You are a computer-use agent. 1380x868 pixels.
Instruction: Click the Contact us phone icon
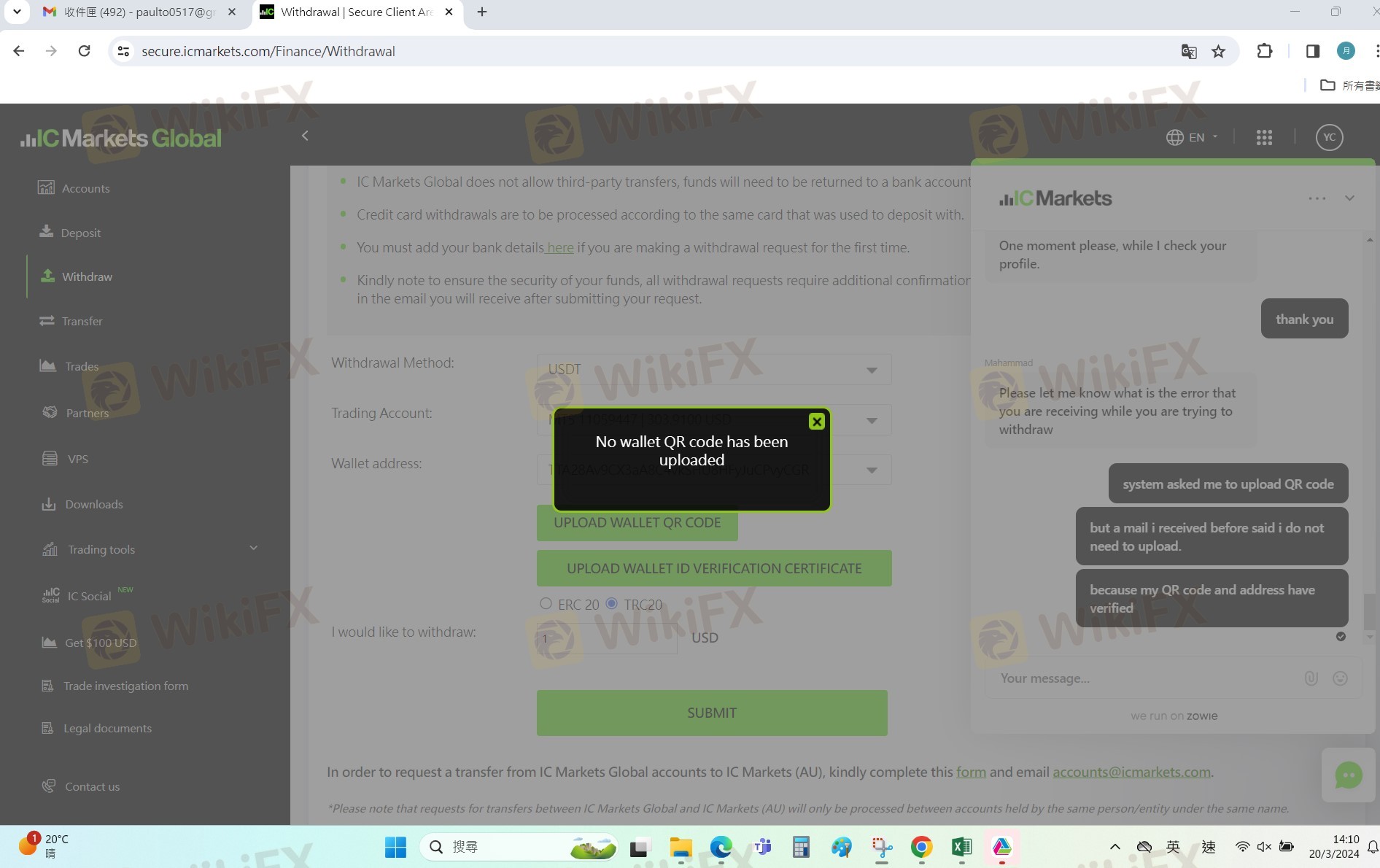tap(49, 786)
